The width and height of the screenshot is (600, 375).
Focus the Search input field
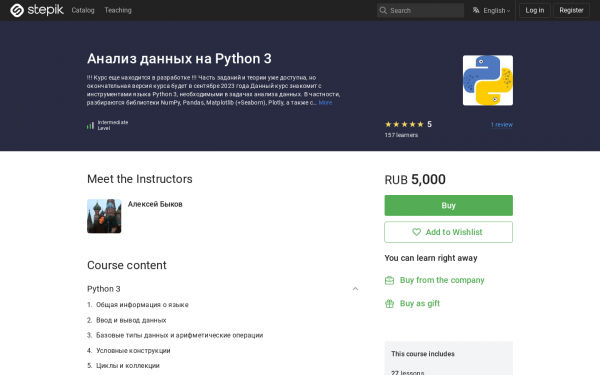[420, 10]
